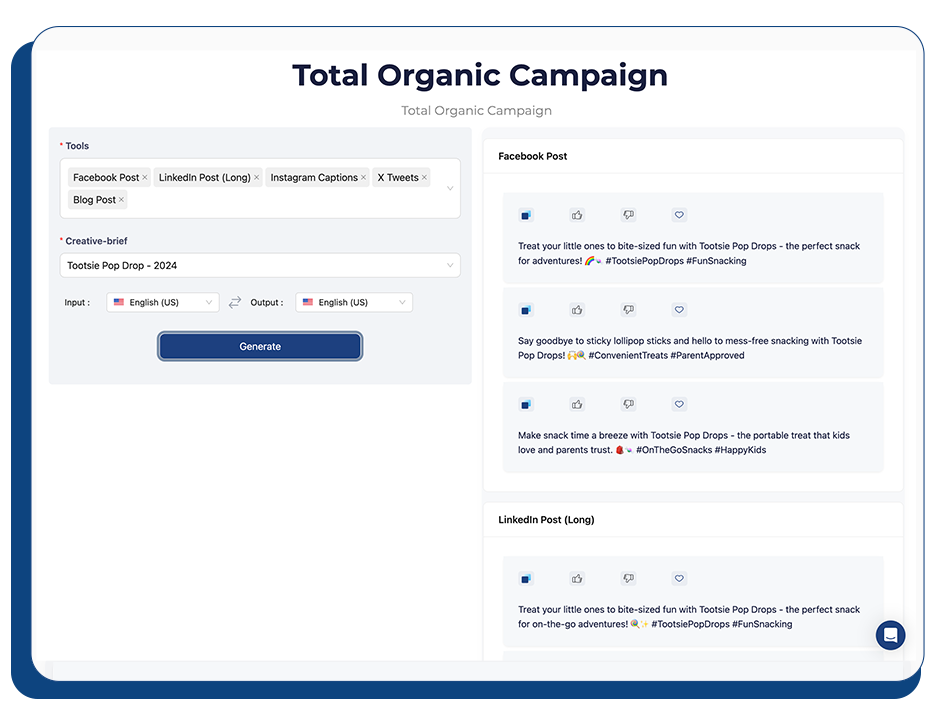
Task: Swap input and output languages
Action: (x=235, y=302)
